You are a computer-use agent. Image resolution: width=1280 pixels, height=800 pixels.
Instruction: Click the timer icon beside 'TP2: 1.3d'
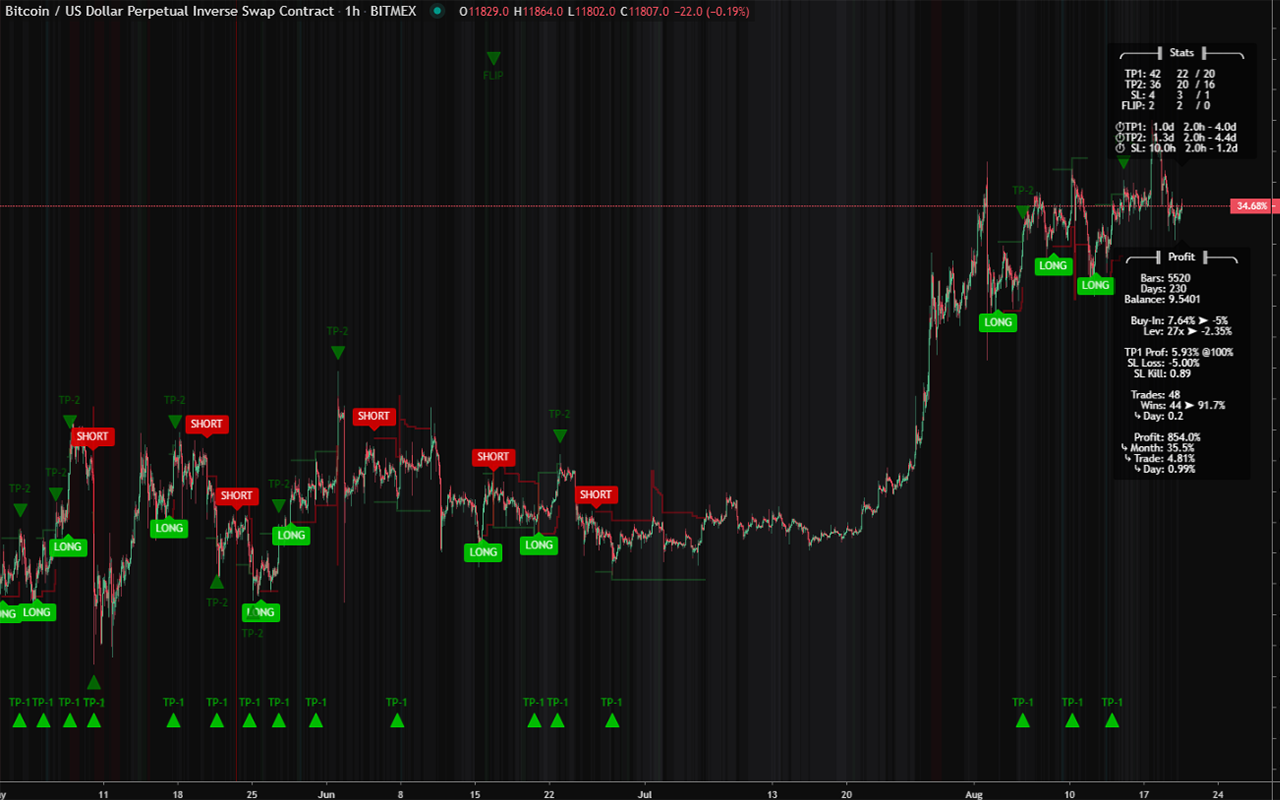tap(1119, 138)
